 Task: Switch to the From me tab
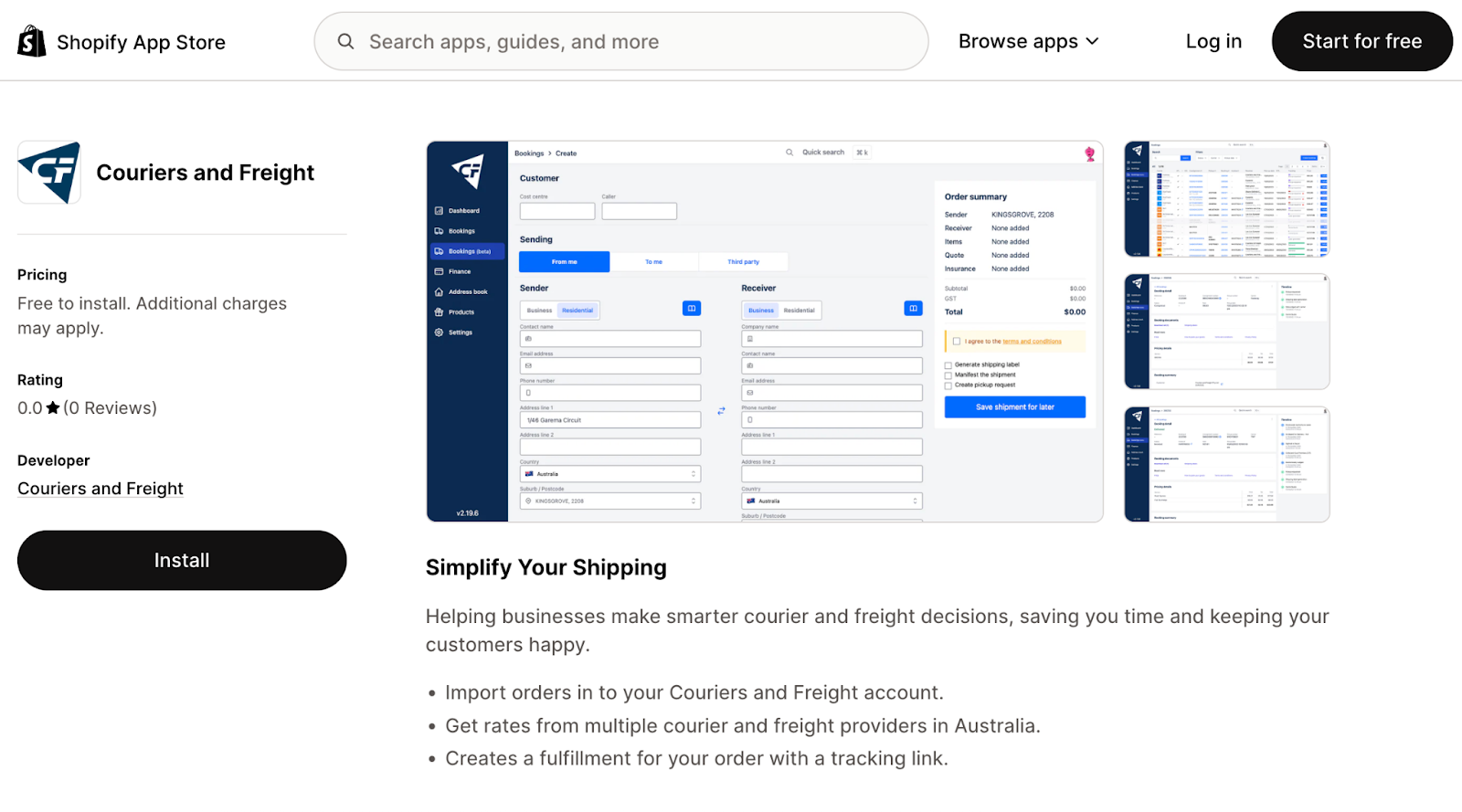pyautogui.click(x=564, y=262)
